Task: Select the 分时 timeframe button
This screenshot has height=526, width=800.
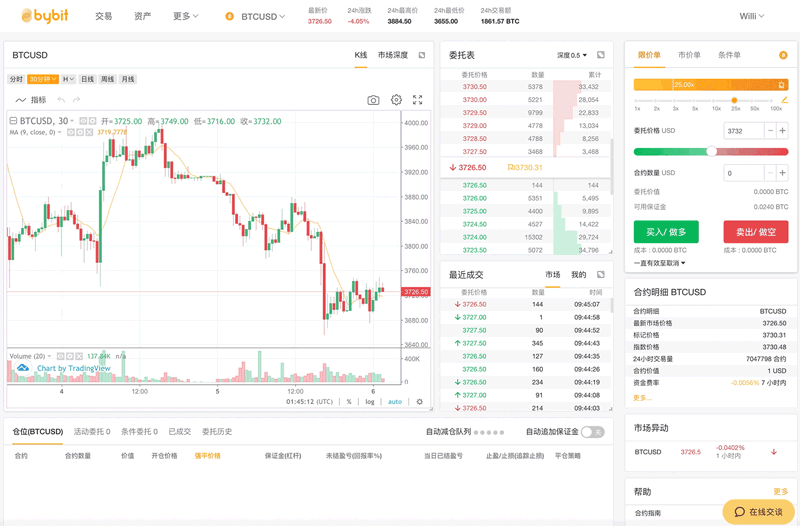Action: click(x=16, y=79)
